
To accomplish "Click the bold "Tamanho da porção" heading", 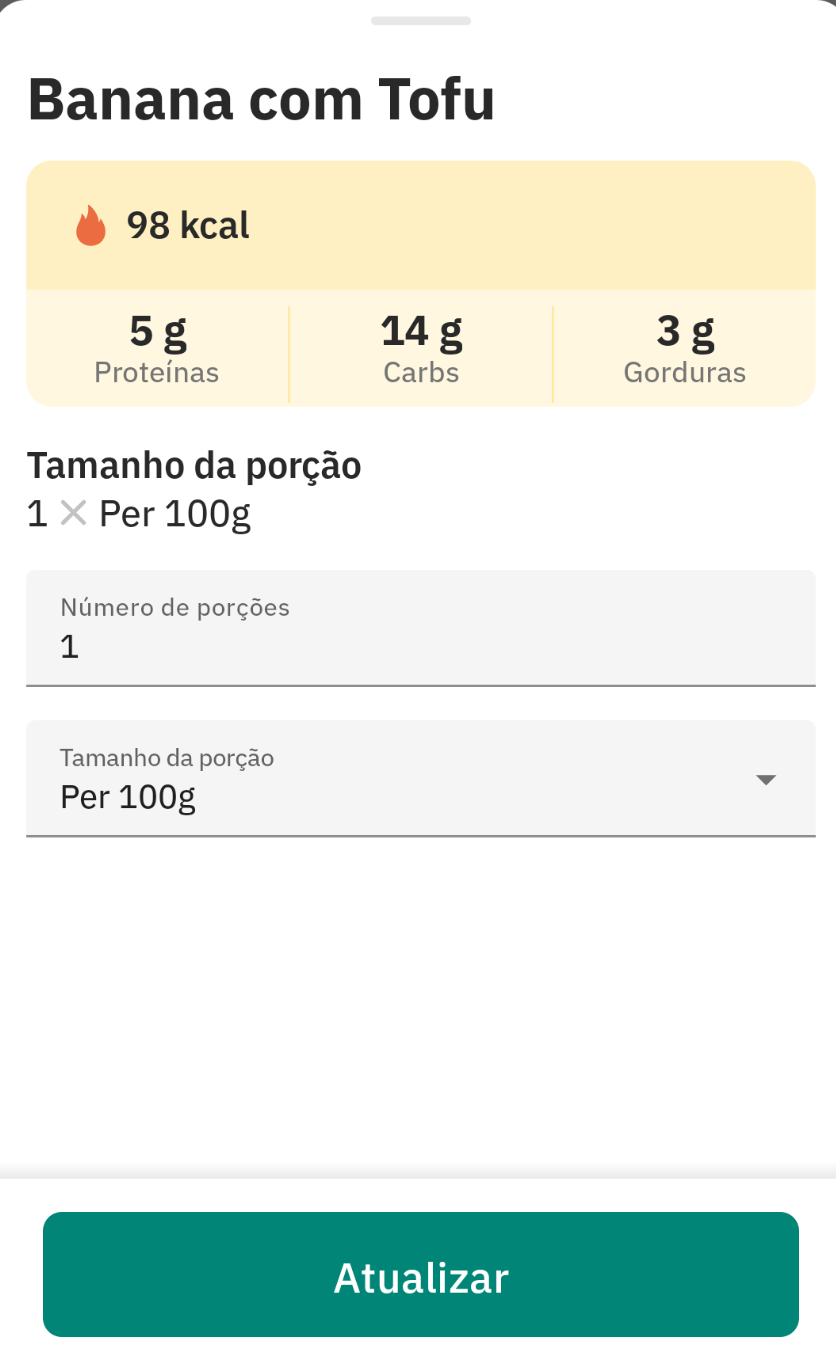I will point(193,466).
